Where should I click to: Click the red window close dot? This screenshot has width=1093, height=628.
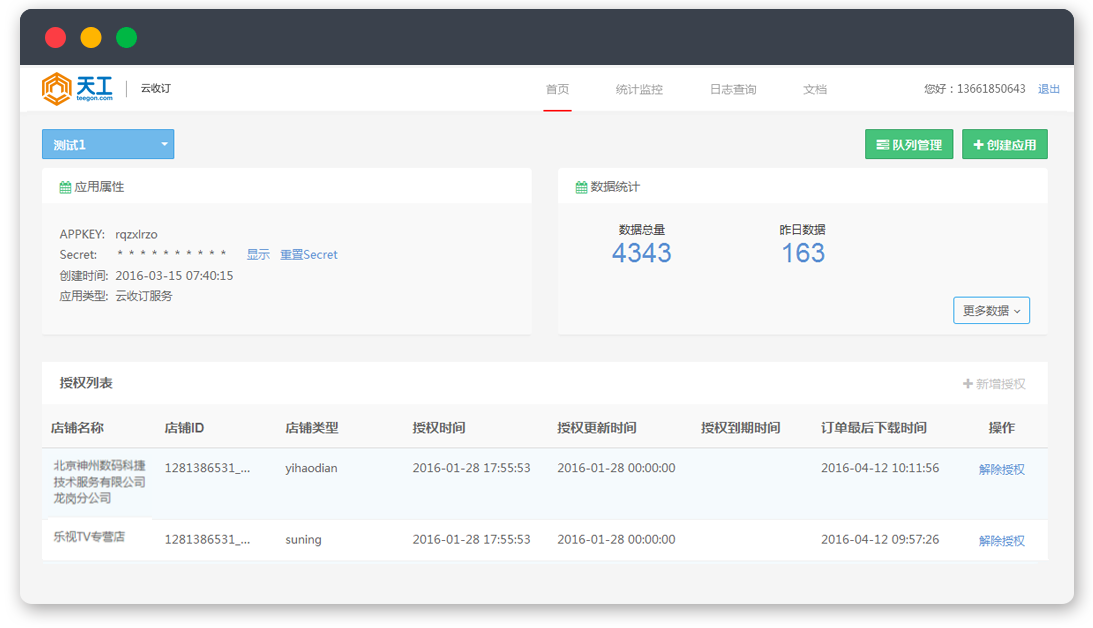[56, 38]
